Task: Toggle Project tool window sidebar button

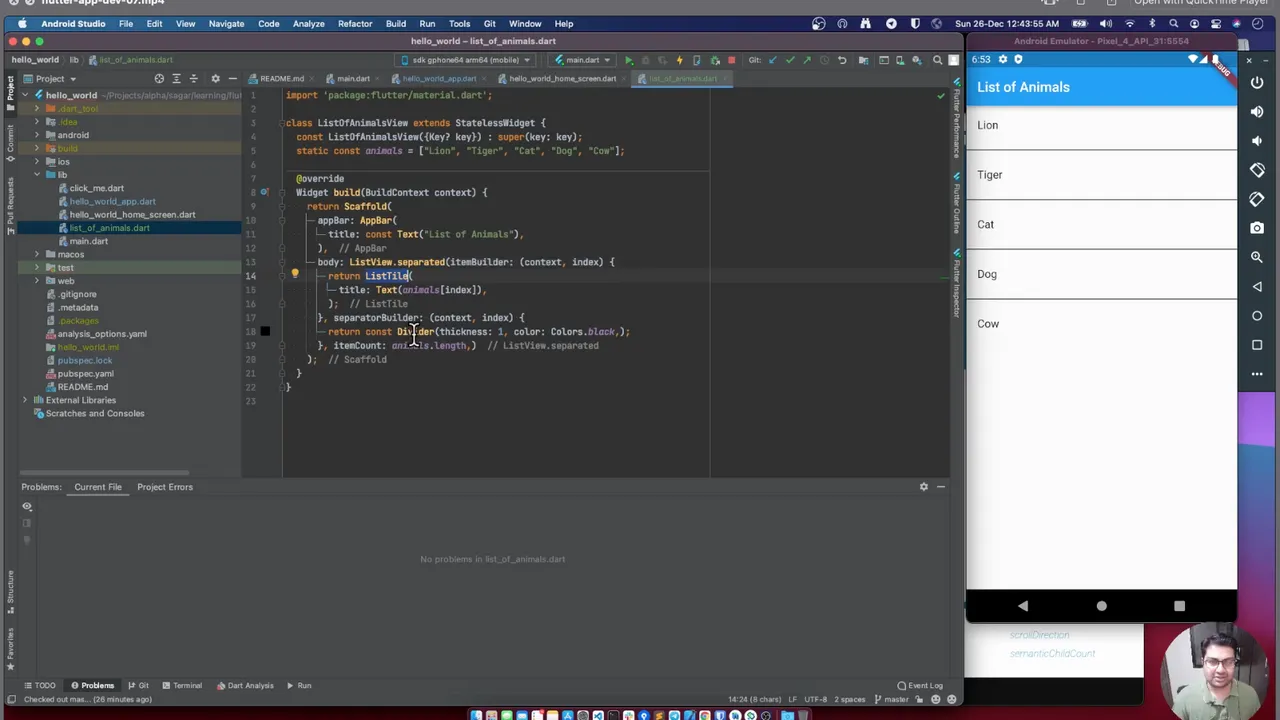Action: click(10, 95)
